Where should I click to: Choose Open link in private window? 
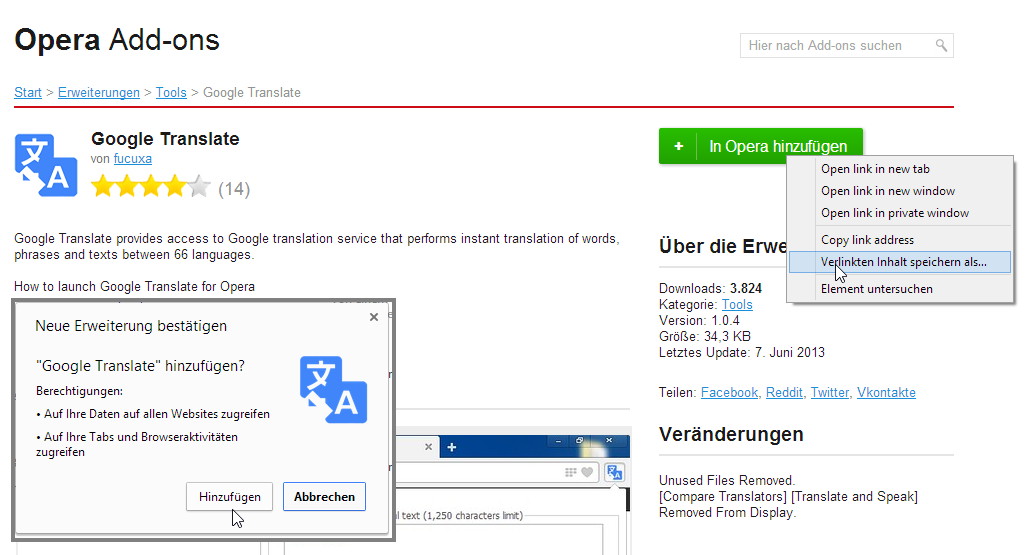[900, 213]
